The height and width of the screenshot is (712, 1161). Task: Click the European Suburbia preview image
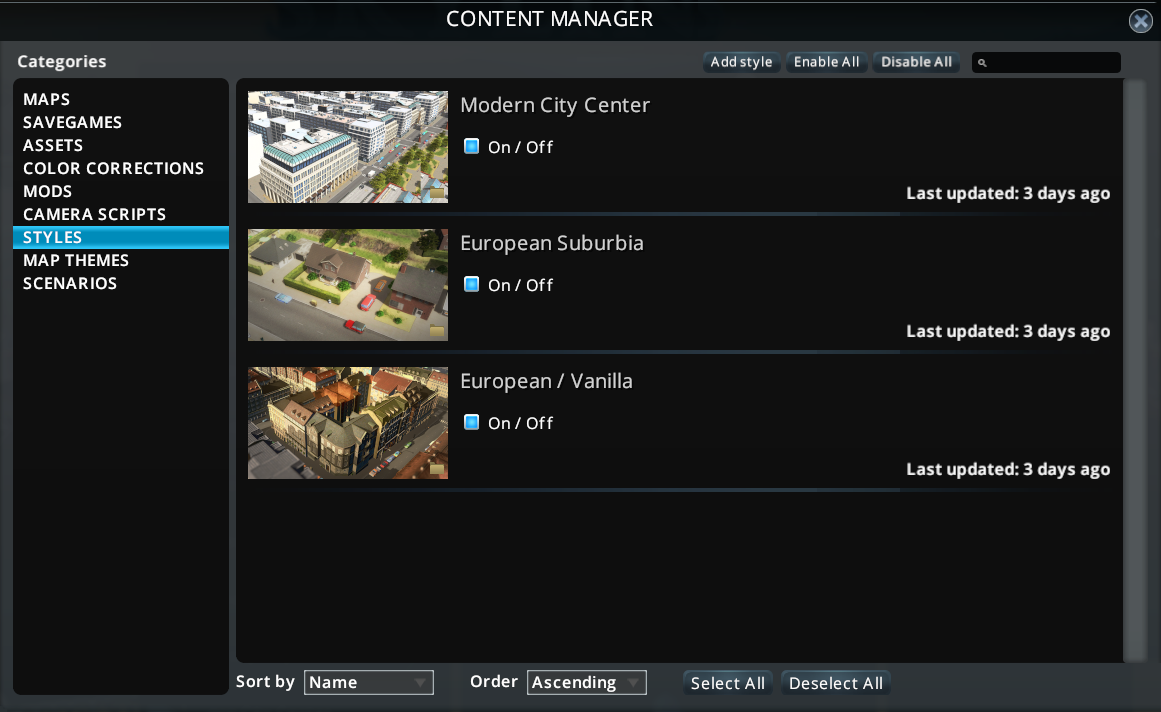point(347,285)
